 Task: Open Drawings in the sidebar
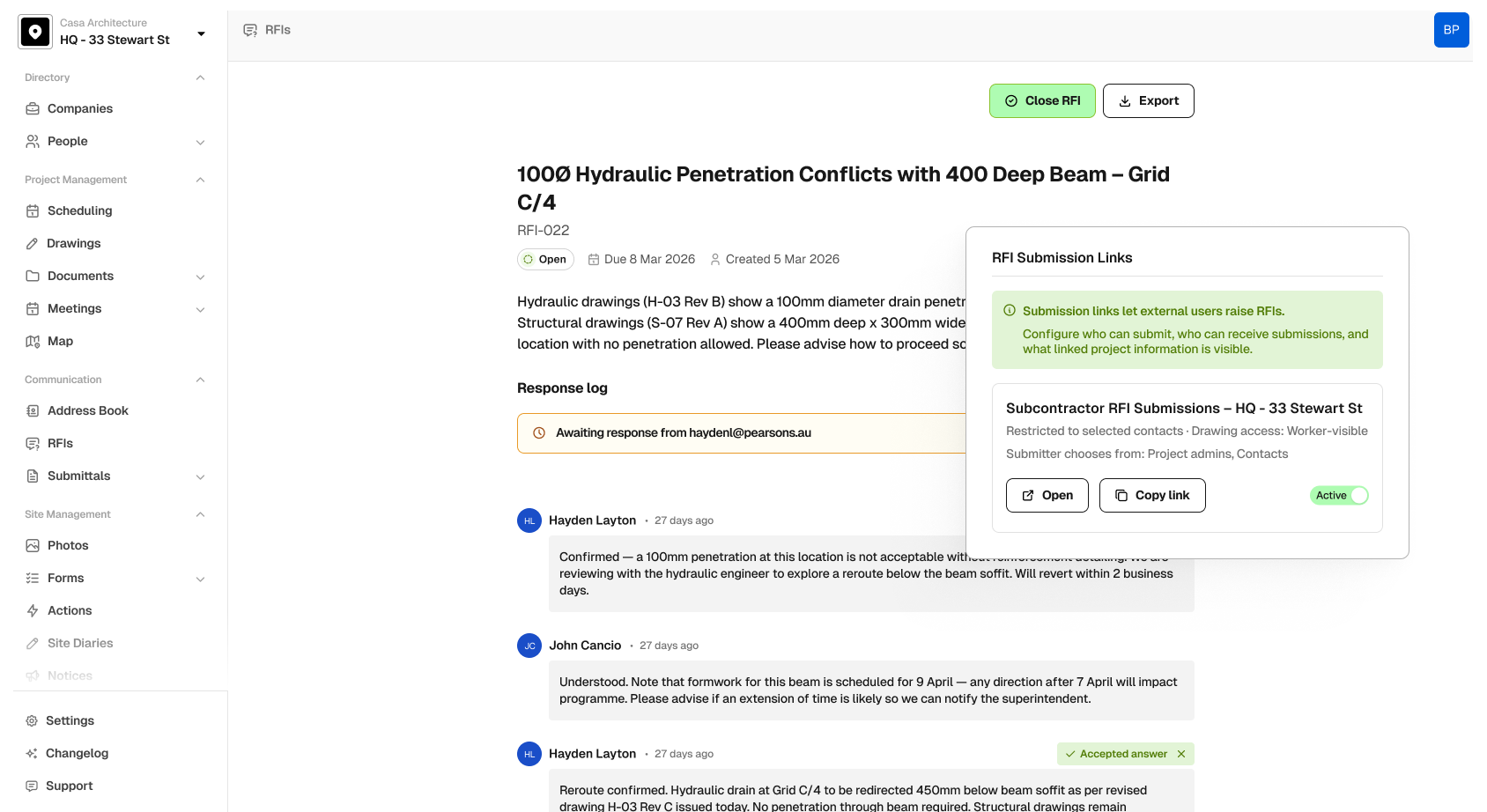(x=74, y=243)
